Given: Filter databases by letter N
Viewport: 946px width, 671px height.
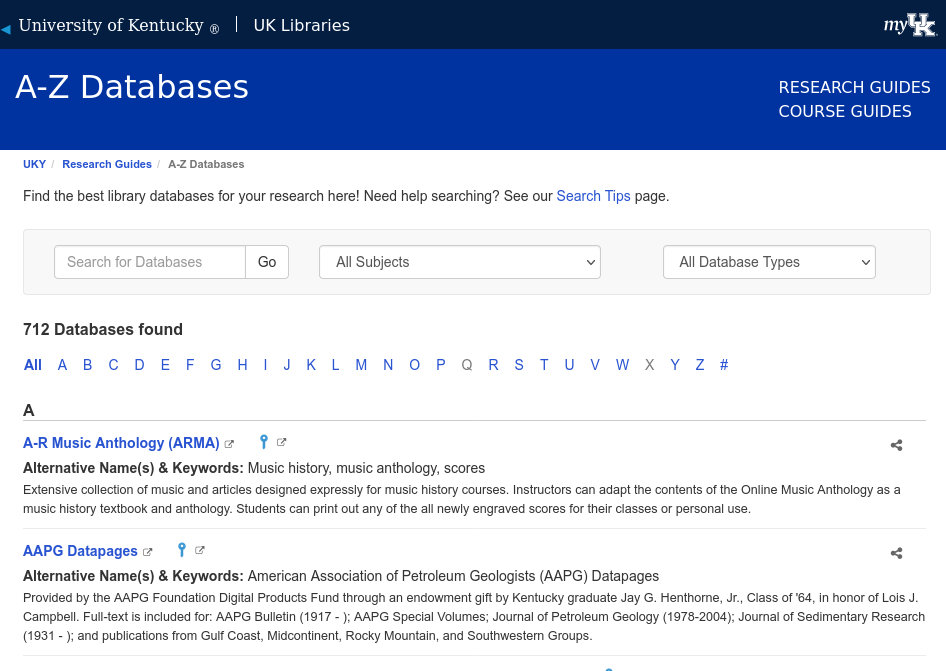Looking at the screenshot, I should 388,365.
